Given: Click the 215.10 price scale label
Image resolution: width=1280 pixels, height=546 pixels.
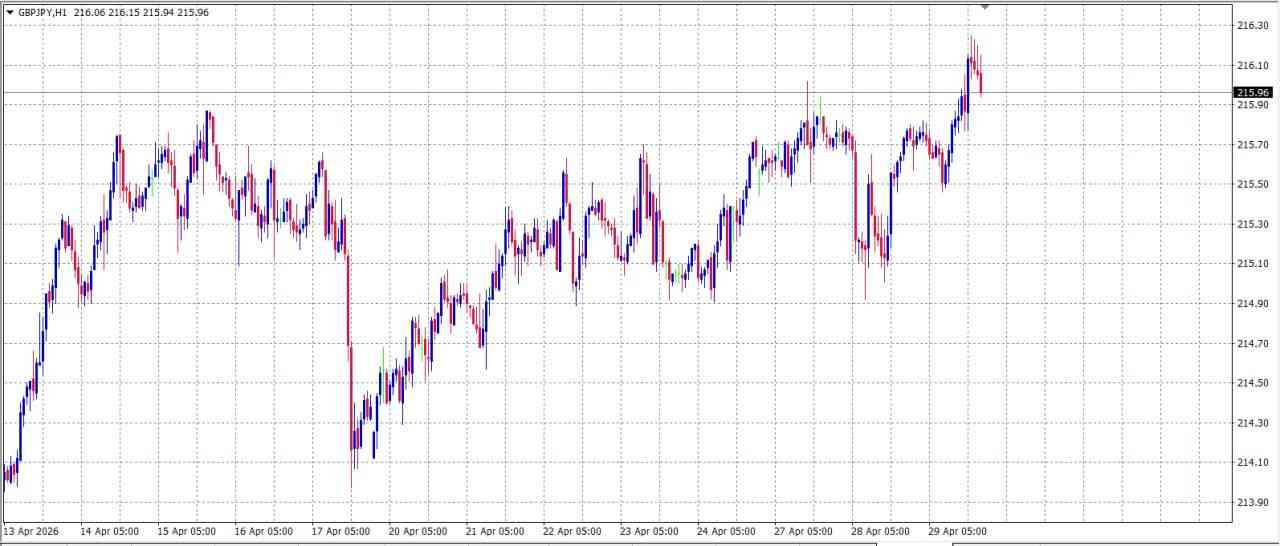Looking at the screenshot, I should 1253,264.
